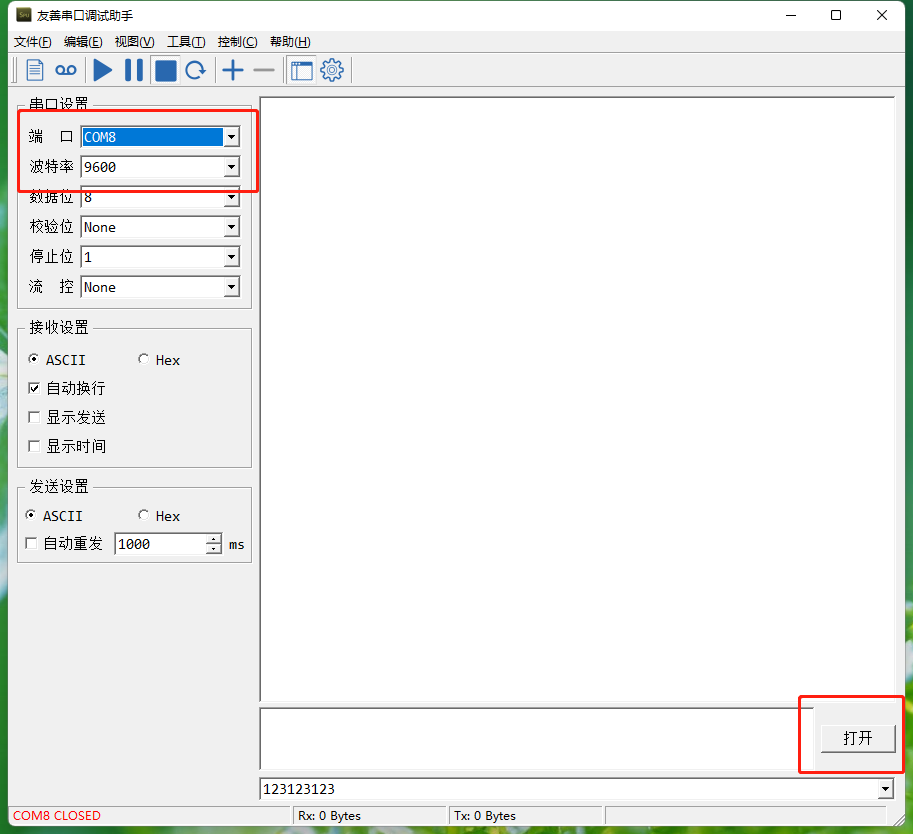
Task: Maximize the 友善串口调试助手 window
Action: pyautogui.click(x=836, y=15)
